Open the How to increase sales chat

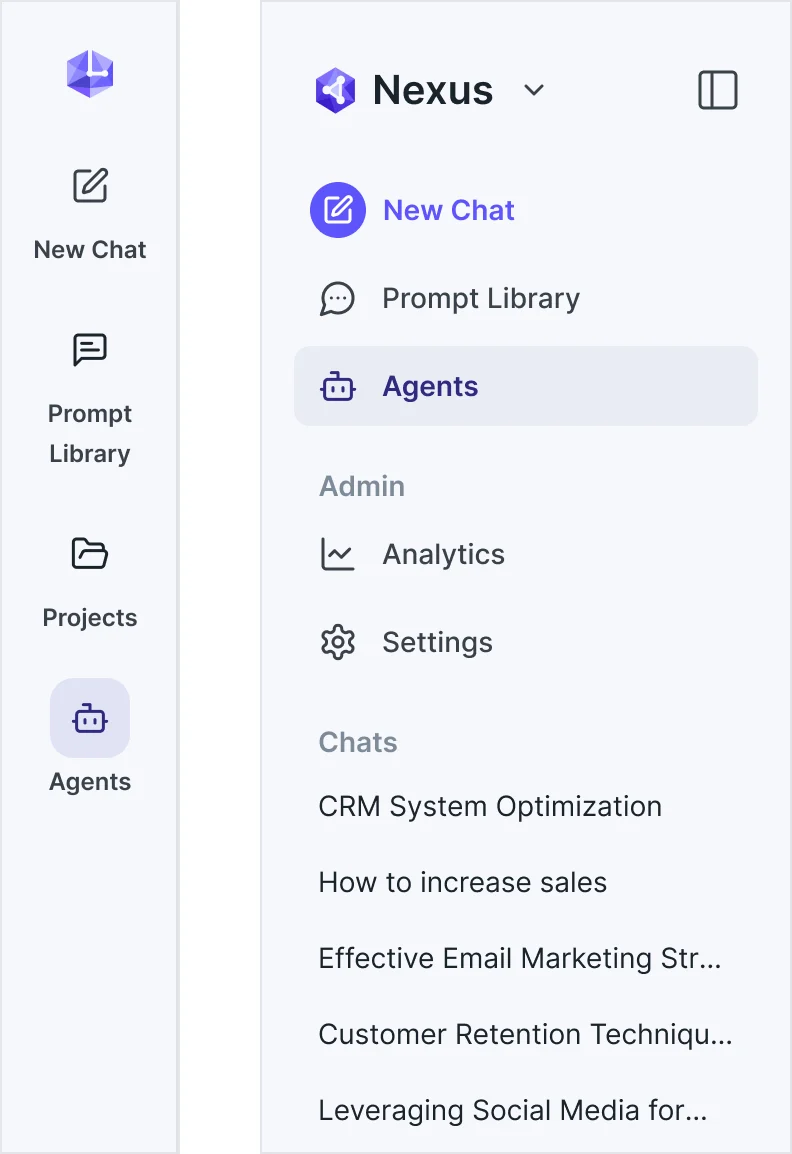(463, 882)
